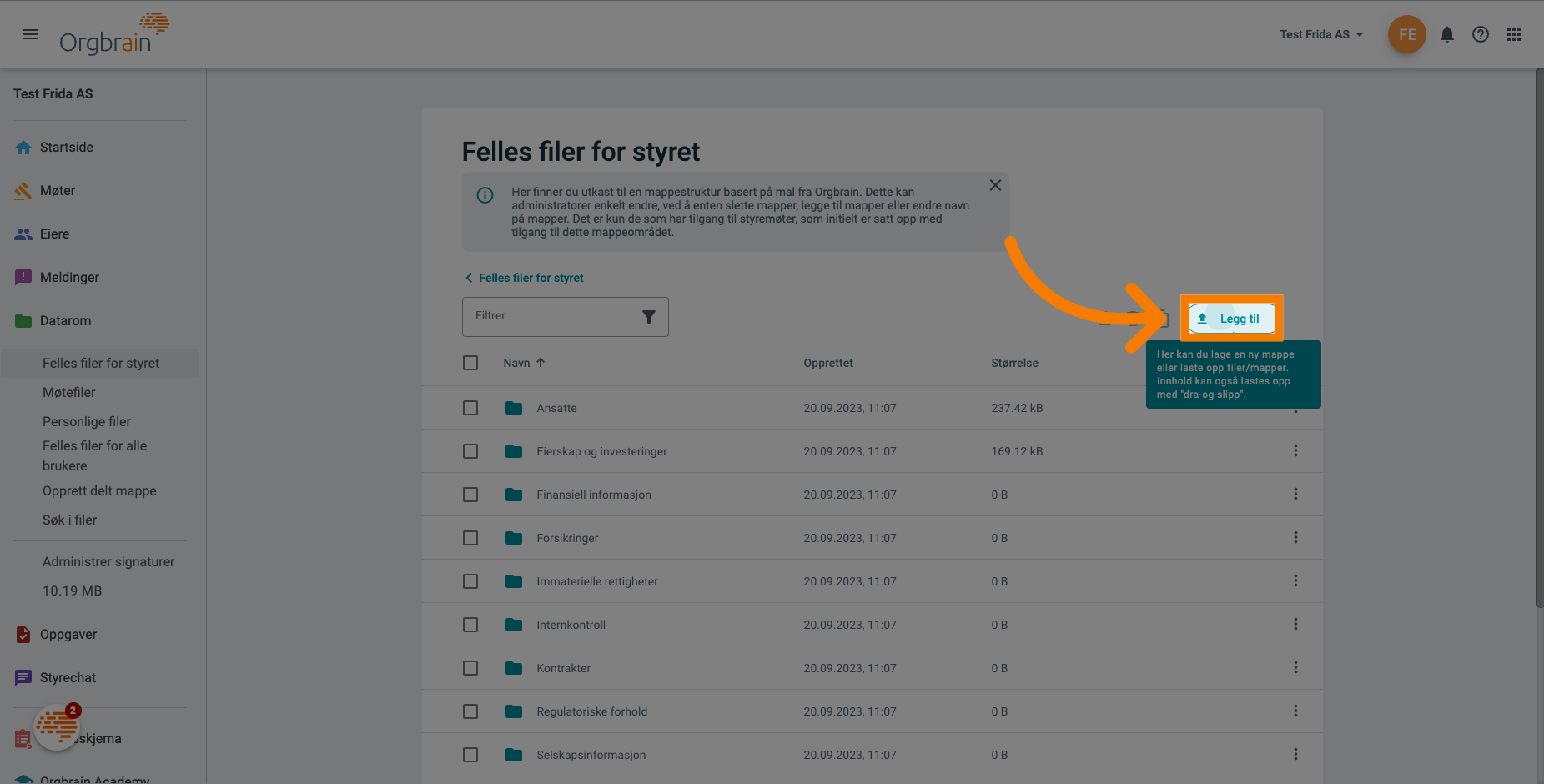
Task: Open the Immaterielle rettigheter folder icon
Action: click(514, 581)
